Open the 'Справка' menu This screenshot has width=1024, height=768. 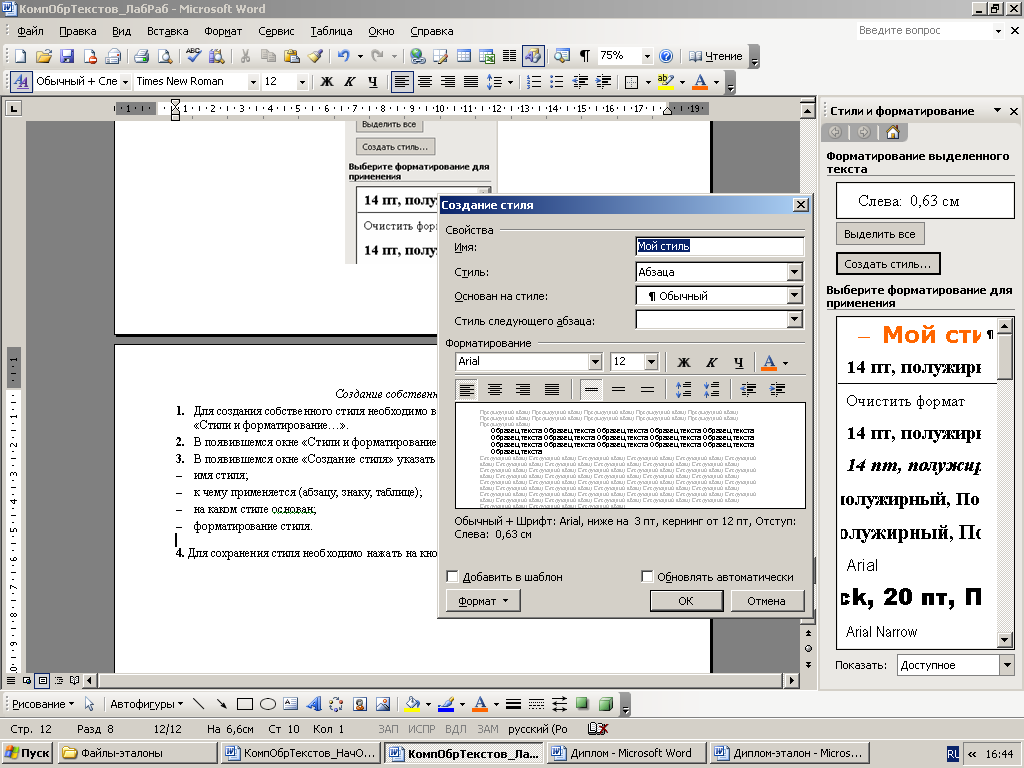pyautogui.click(x=432, y=31)
